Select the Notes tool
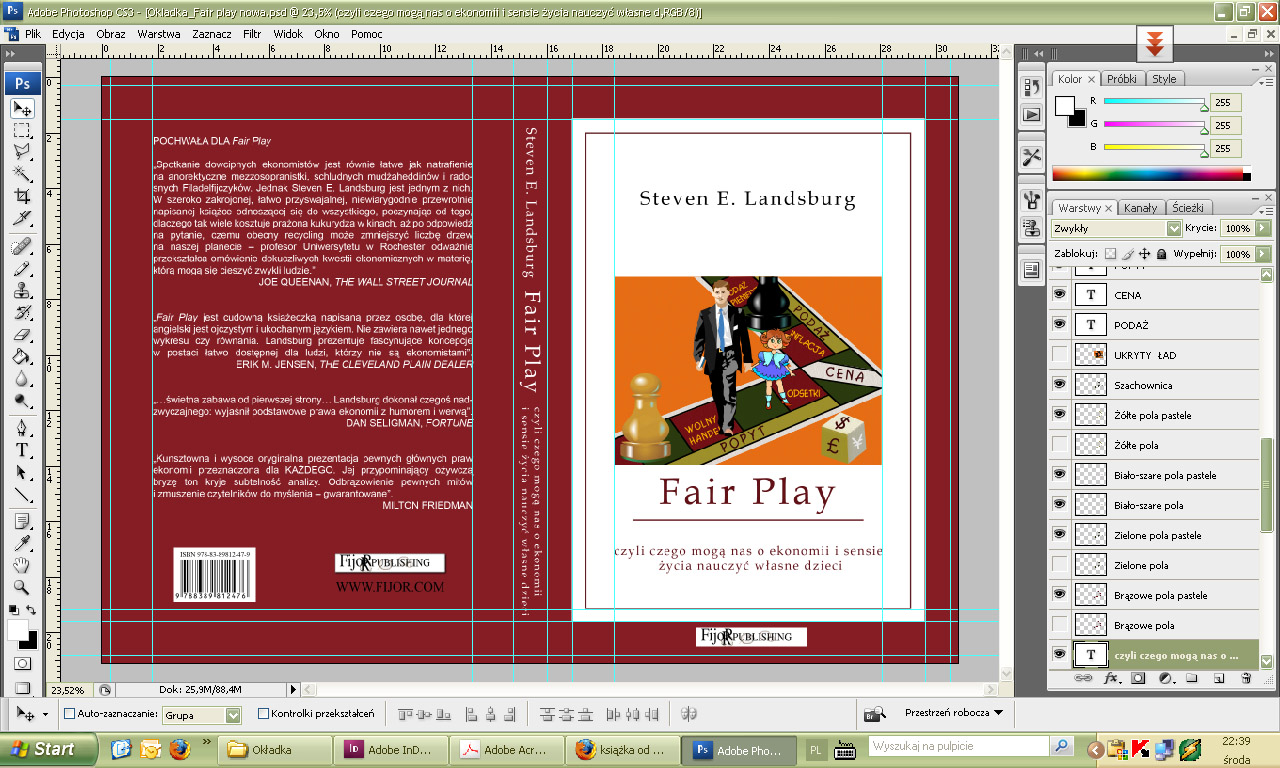The width and height of the screenshot is (1280, 768). [22, 522]
